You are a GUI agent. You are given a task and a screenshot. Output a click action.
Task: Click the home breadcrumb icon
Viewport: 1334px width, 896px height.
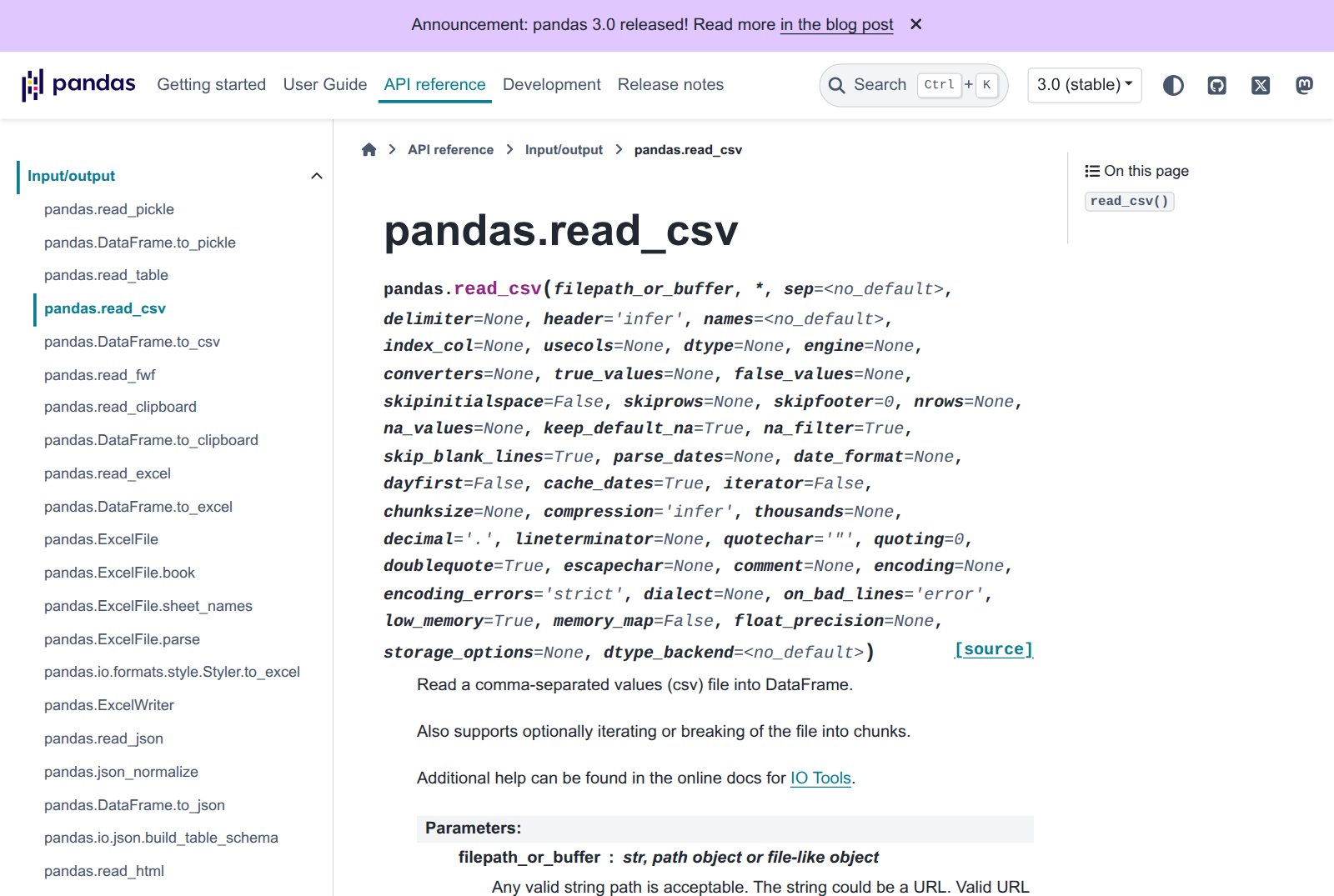coord(369,149)
